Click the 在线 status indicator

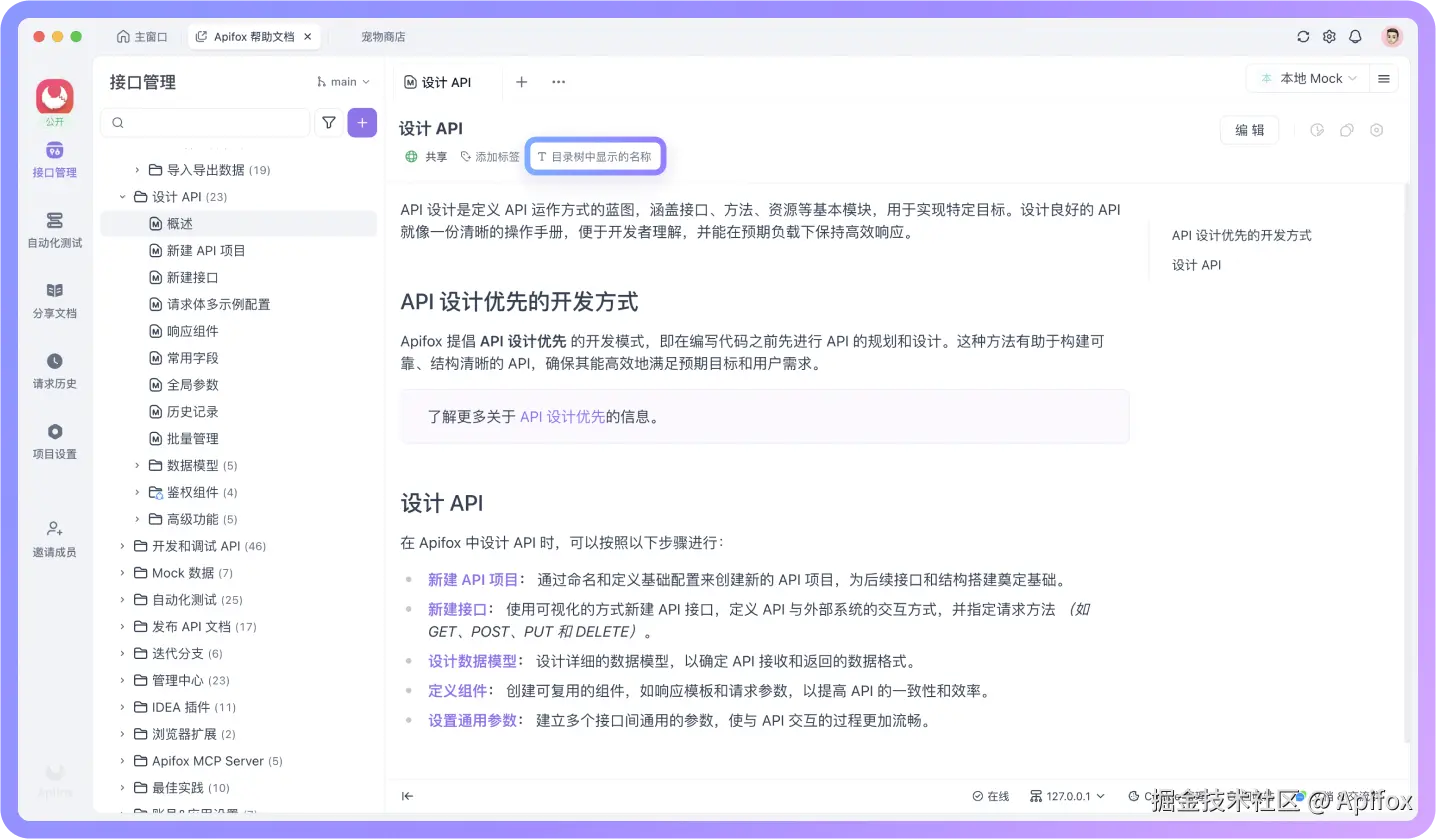click(x=991, y=796)
